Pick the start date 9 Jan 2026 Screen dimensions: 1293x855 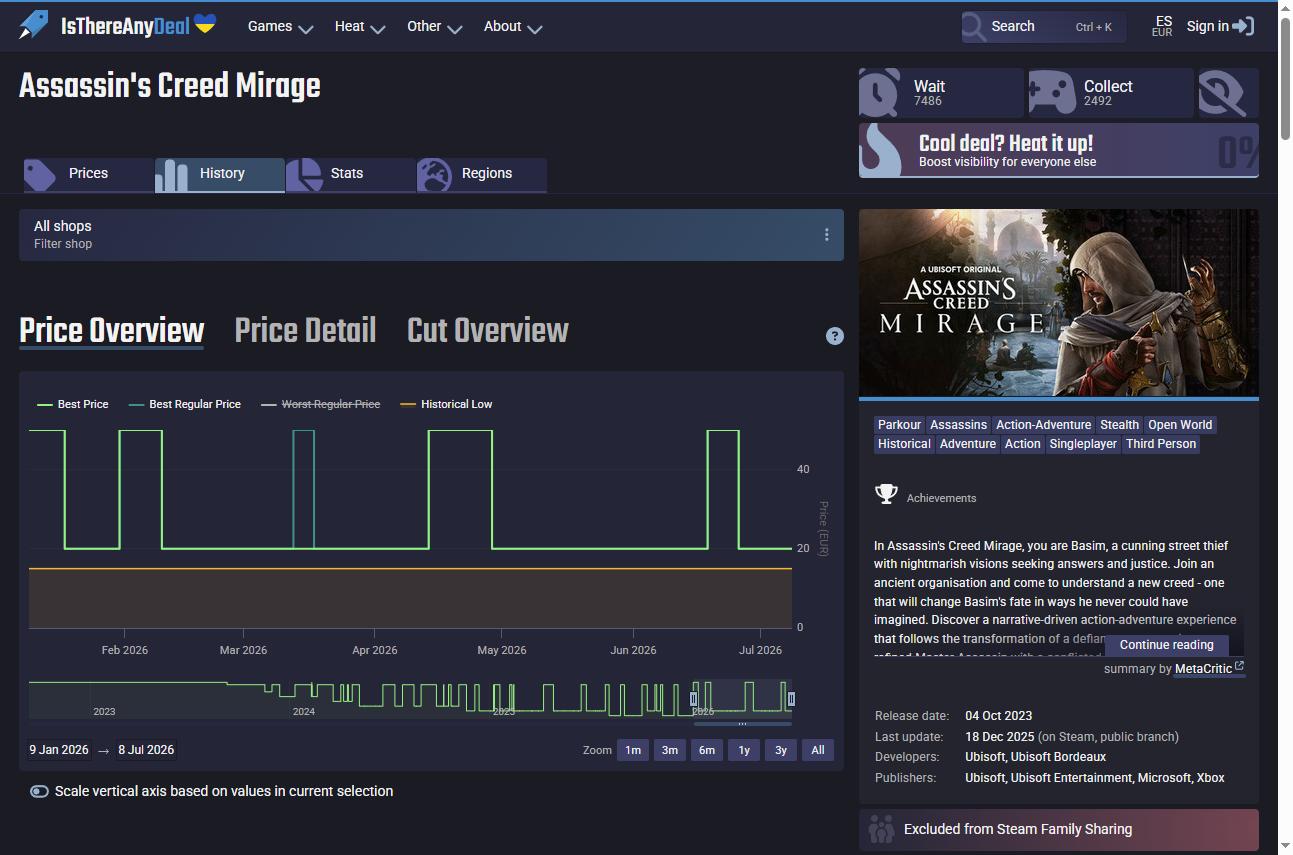pos(59,750)
